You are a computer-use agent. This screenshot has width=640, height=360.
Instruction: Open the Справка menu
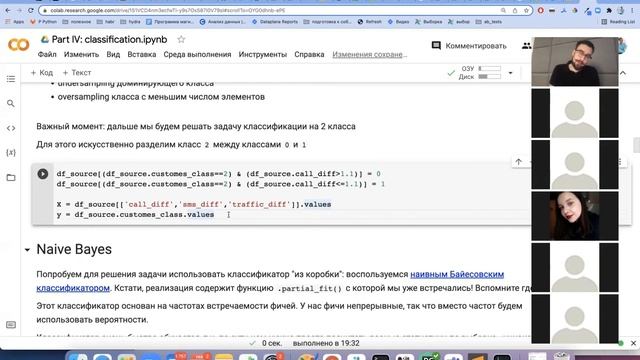tap(309, 54)
